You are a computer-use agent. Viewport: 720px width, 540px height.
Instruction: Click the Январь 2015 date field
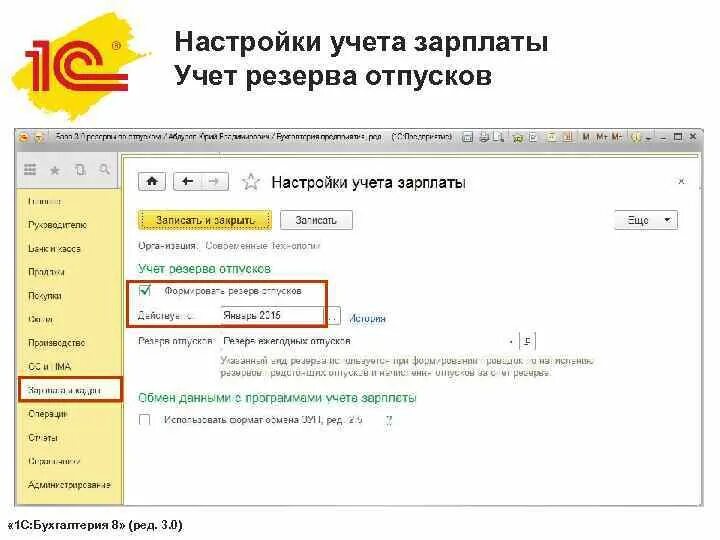[273, 315]
